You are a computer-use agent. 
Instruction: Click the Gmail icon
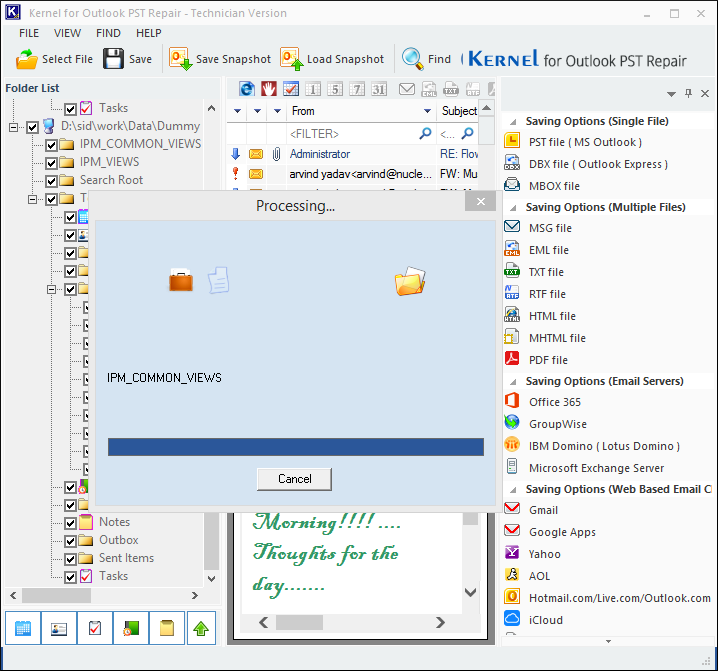(x=512, y=508)
